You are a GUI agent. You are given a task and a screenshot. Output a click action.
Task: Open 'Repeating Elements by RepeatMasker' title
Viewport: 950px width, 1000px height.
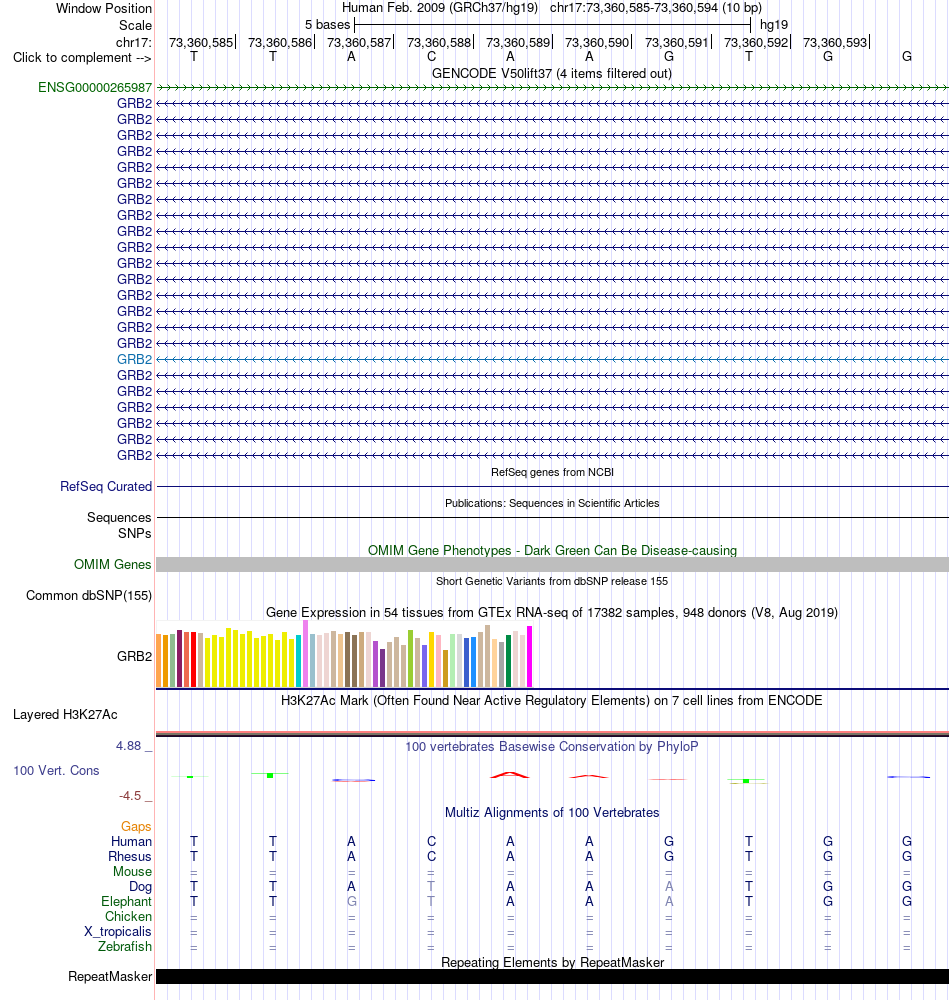552,962
